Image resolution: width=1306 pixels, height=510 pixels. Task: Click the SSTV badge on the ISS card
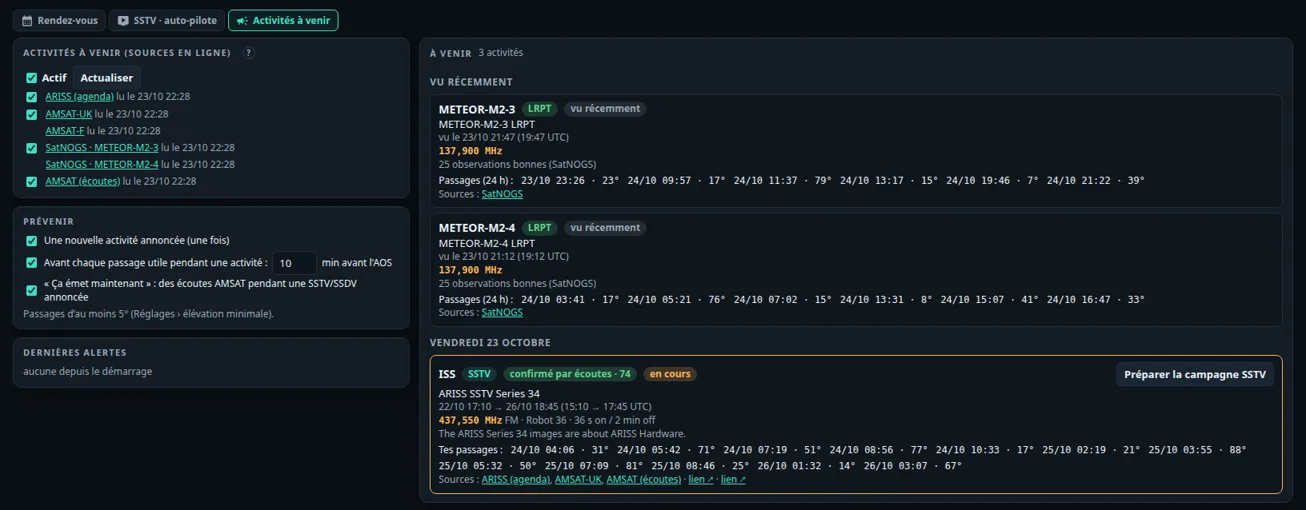[479, 374]
